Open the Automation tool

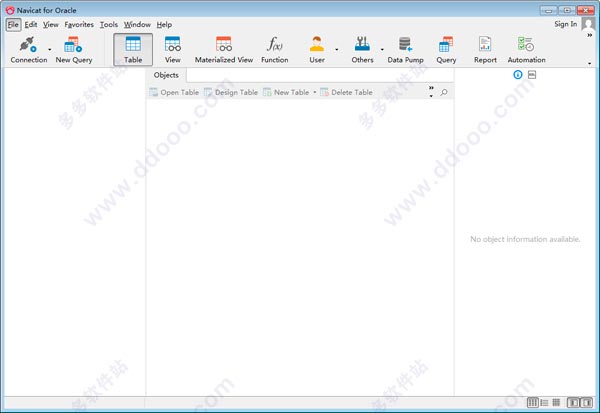point(527,50)
